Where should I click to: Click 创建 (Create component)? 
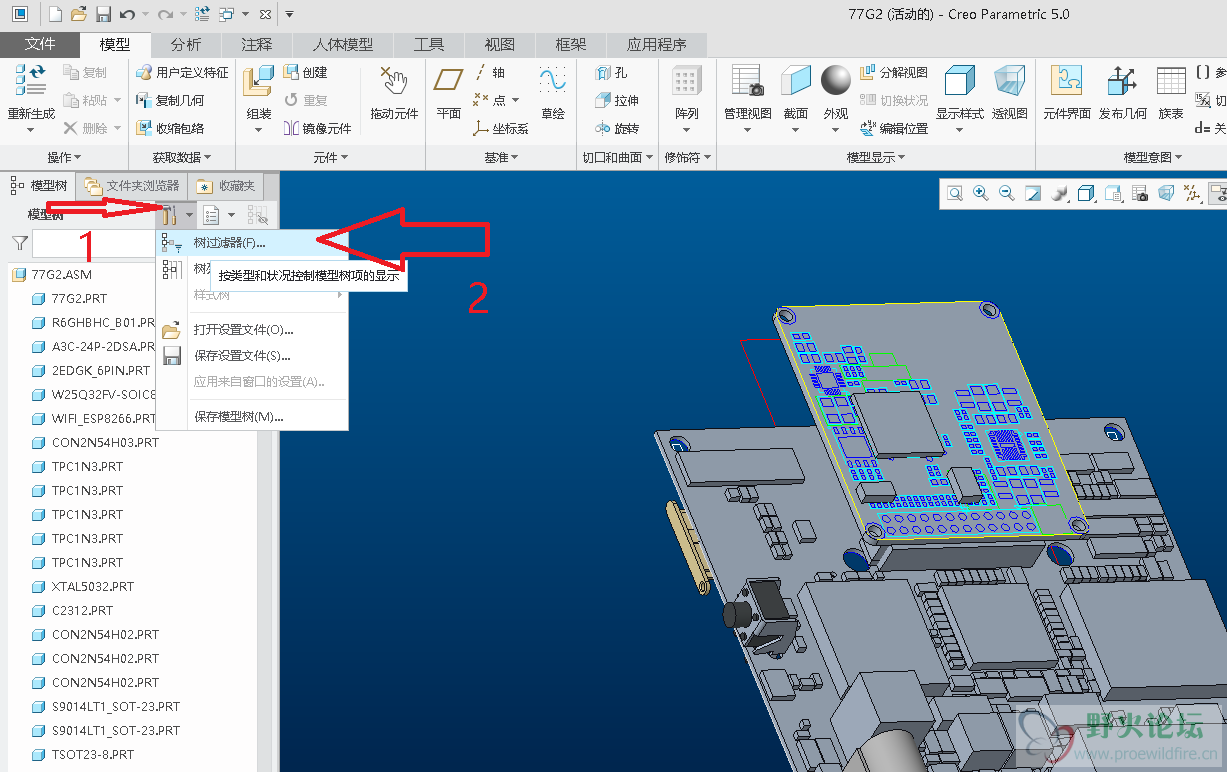pos(306,72)
